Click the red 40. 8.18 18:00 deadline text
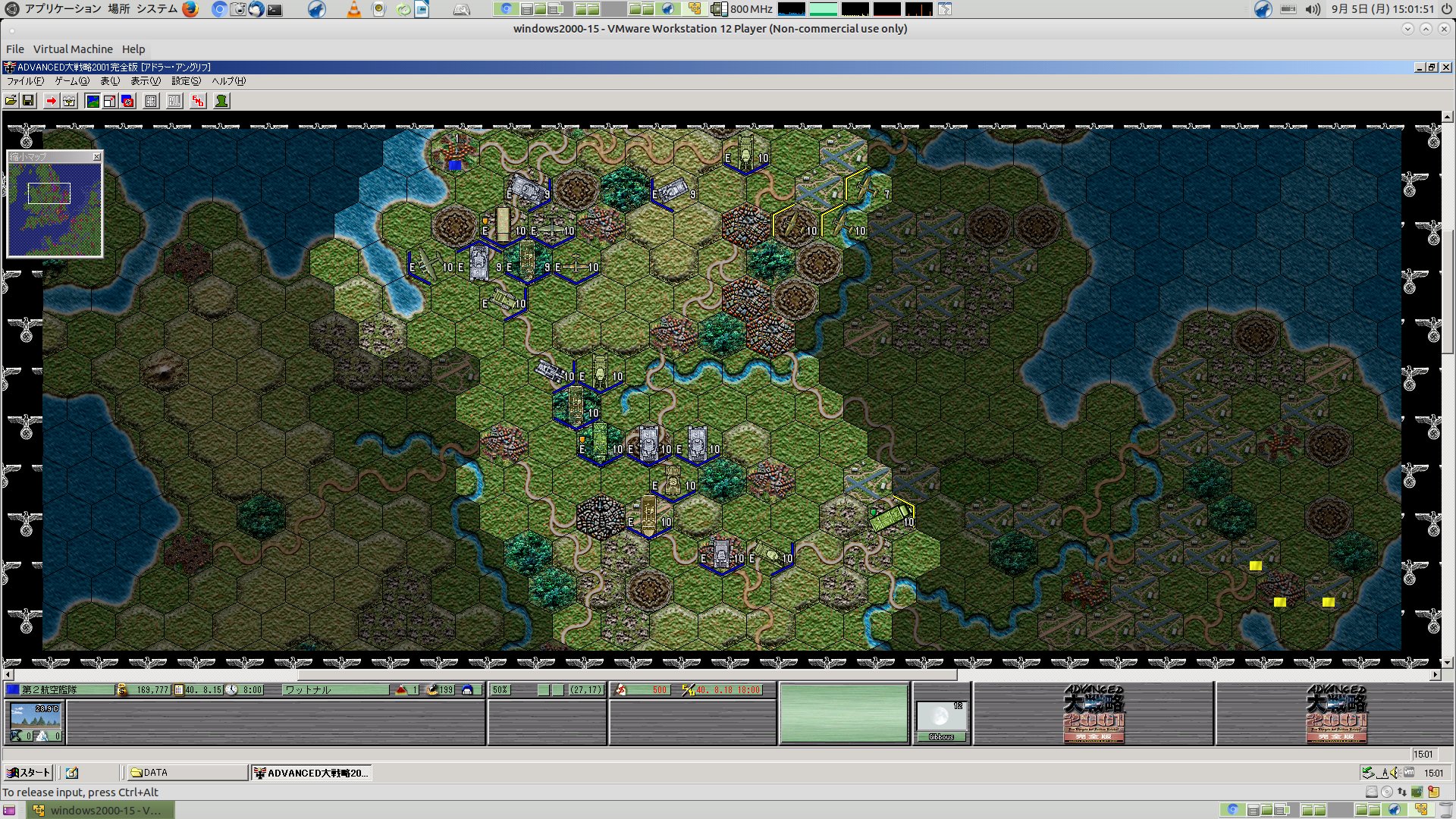 coord(727,690)
